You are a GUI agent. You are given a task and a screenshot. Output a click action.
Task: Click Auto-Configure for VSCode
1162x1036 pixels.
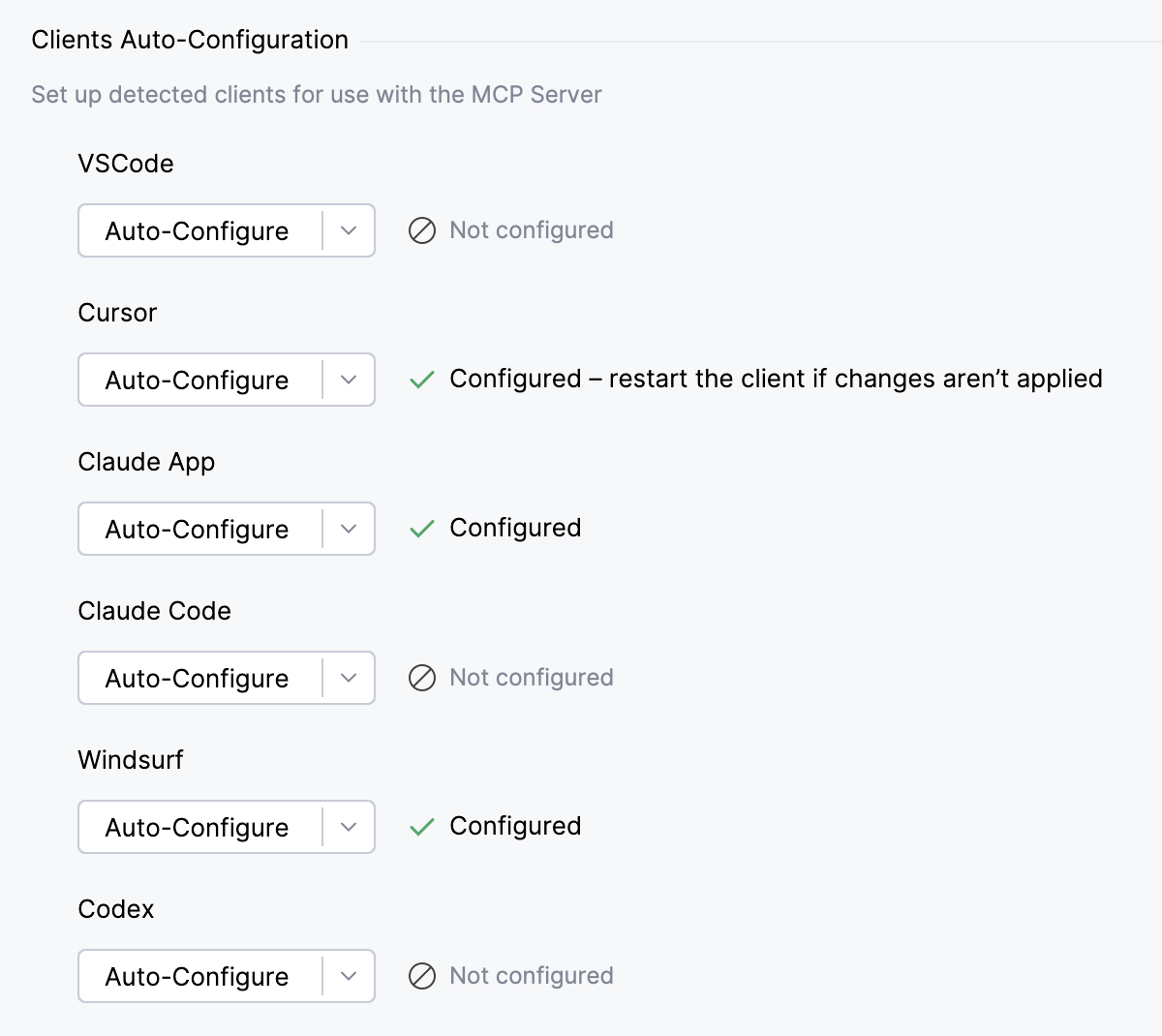(198, 230)
